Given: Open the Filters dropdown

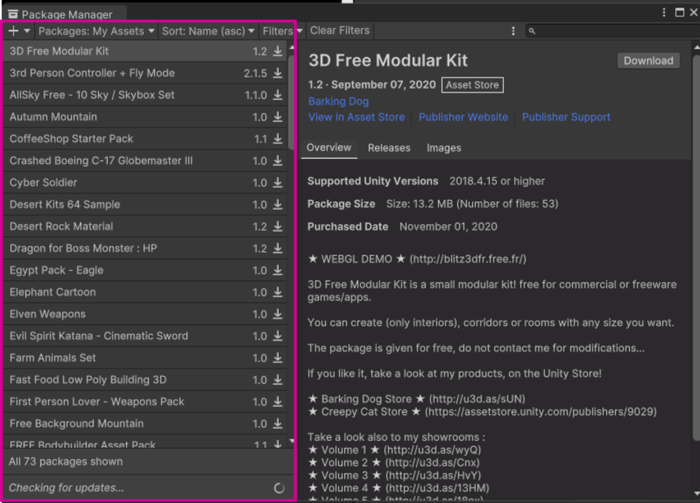Looking at the screenshot, I should (x=281, y=31).
